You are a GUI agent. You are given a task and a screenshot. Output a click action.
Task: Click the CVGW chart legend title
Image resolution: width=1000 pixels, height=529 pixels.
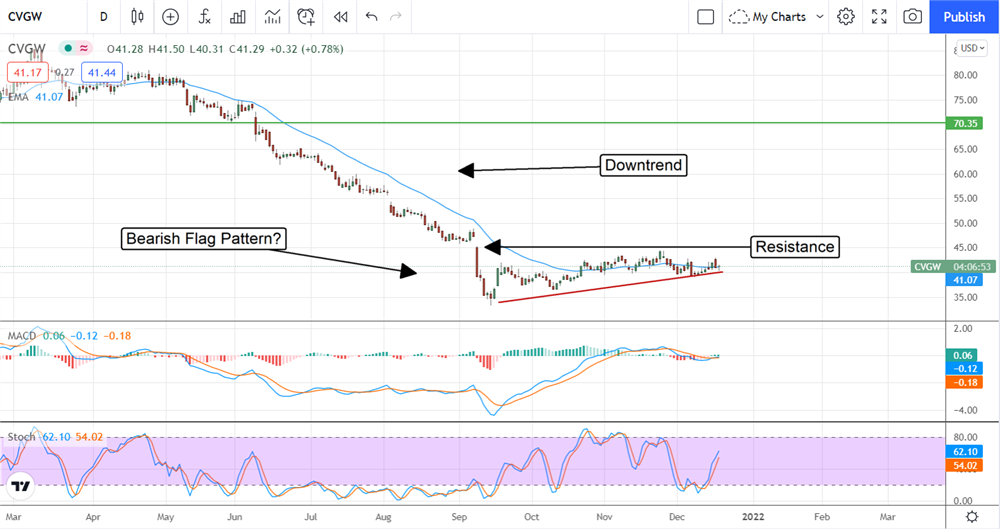pyautogui.click(x=27, y=48)
